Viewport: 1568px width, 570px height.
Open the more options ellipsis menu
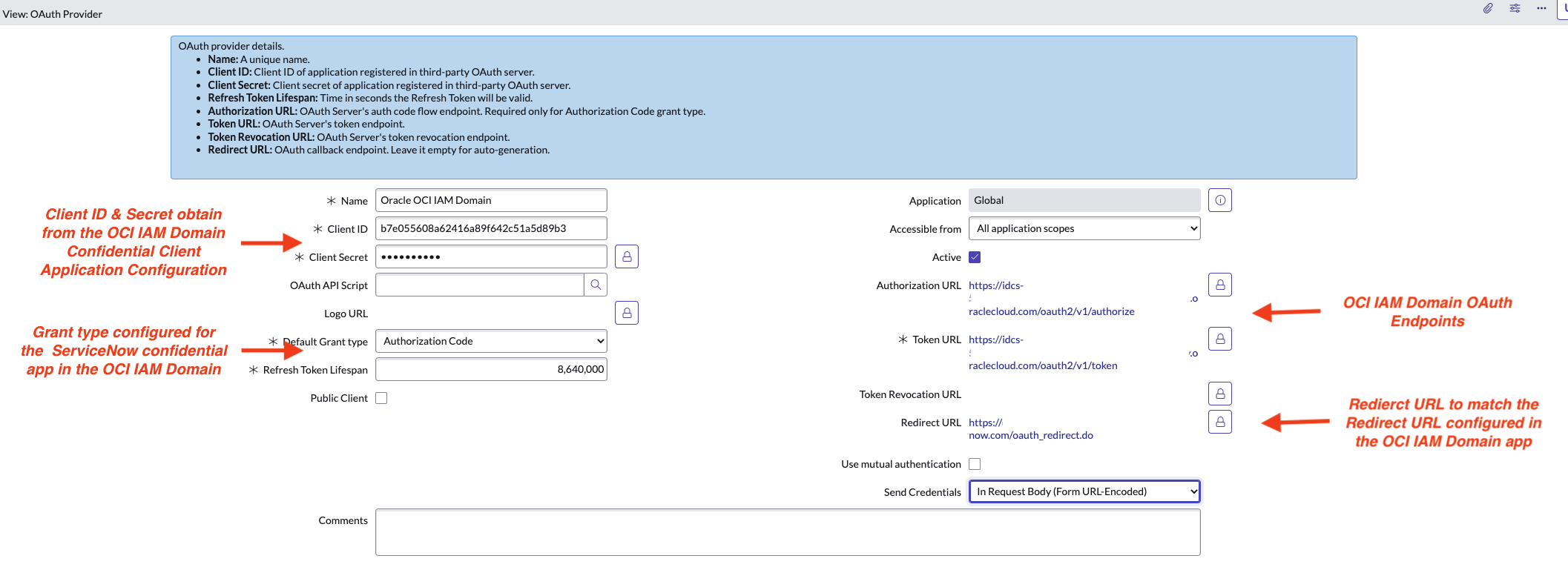click(1541, 8)
